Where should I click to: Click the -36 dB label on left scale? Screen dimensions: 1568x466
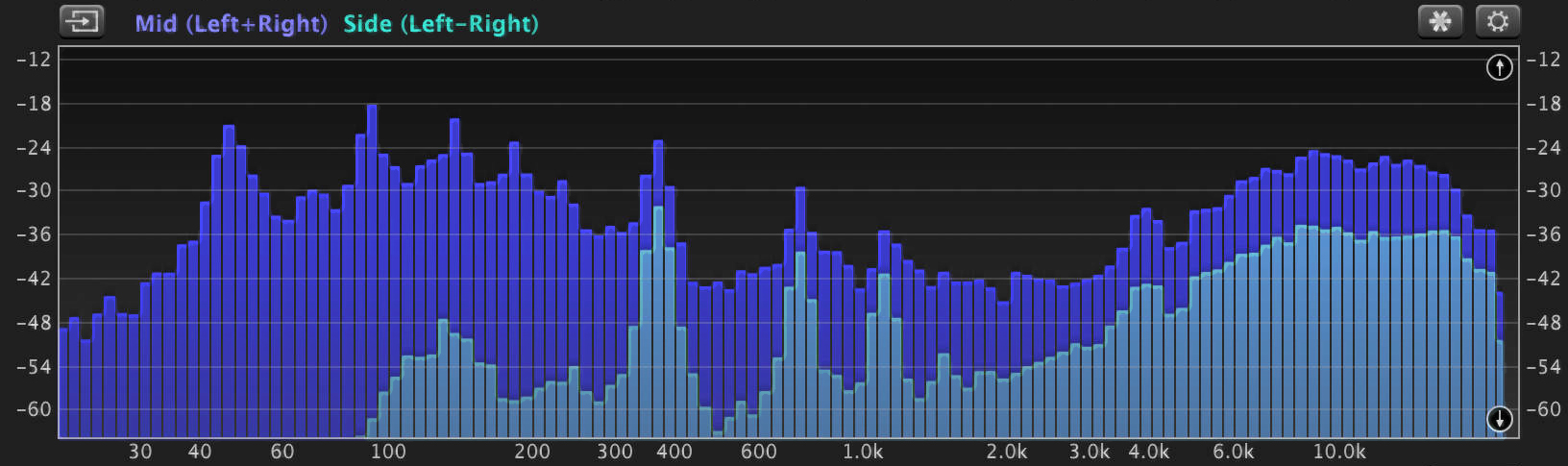(34, 234)
